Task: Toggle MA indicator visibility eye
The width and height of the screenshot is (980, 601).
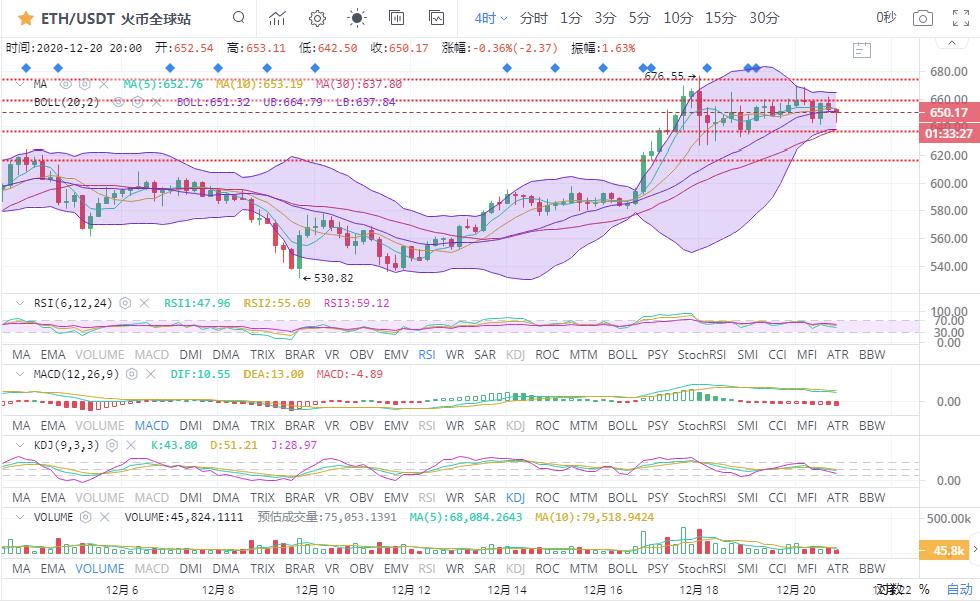Action: 66,84
